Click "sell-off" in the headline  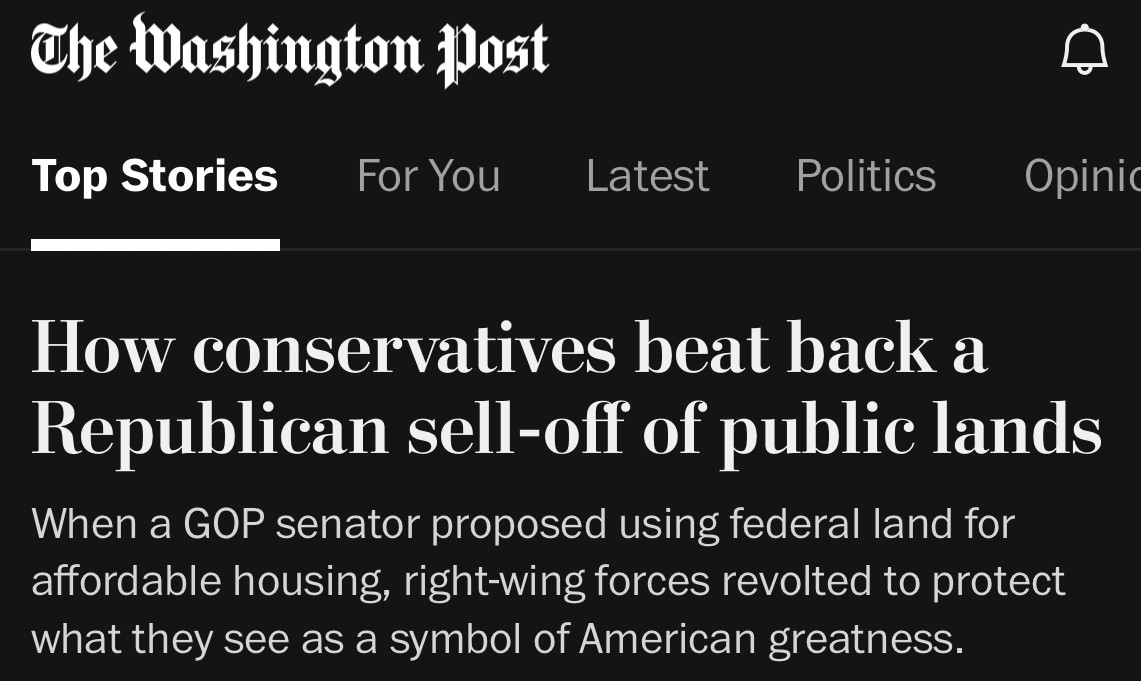pos(518,428)
